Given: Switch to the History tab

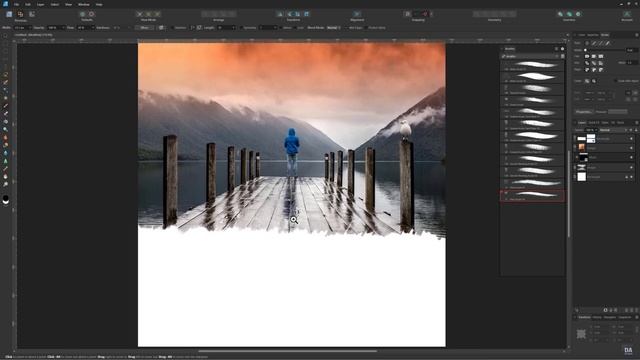Looking at the screenshot, I should [x=597, y=317].
